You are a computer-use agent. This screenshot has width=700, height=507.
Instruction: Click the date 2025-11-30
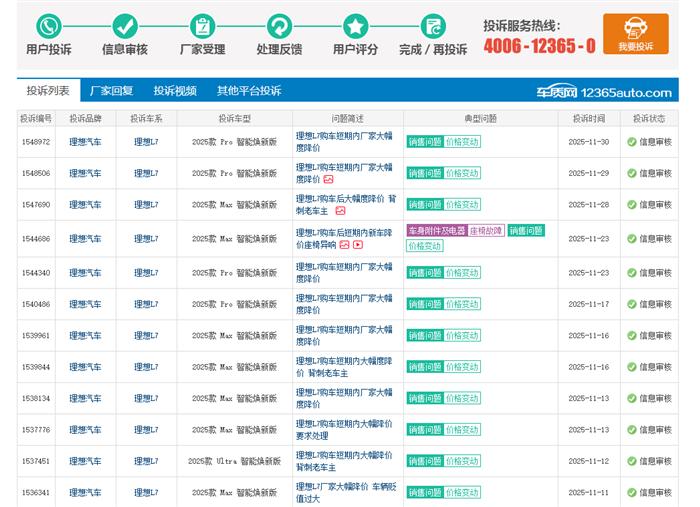tap(589, 142)
